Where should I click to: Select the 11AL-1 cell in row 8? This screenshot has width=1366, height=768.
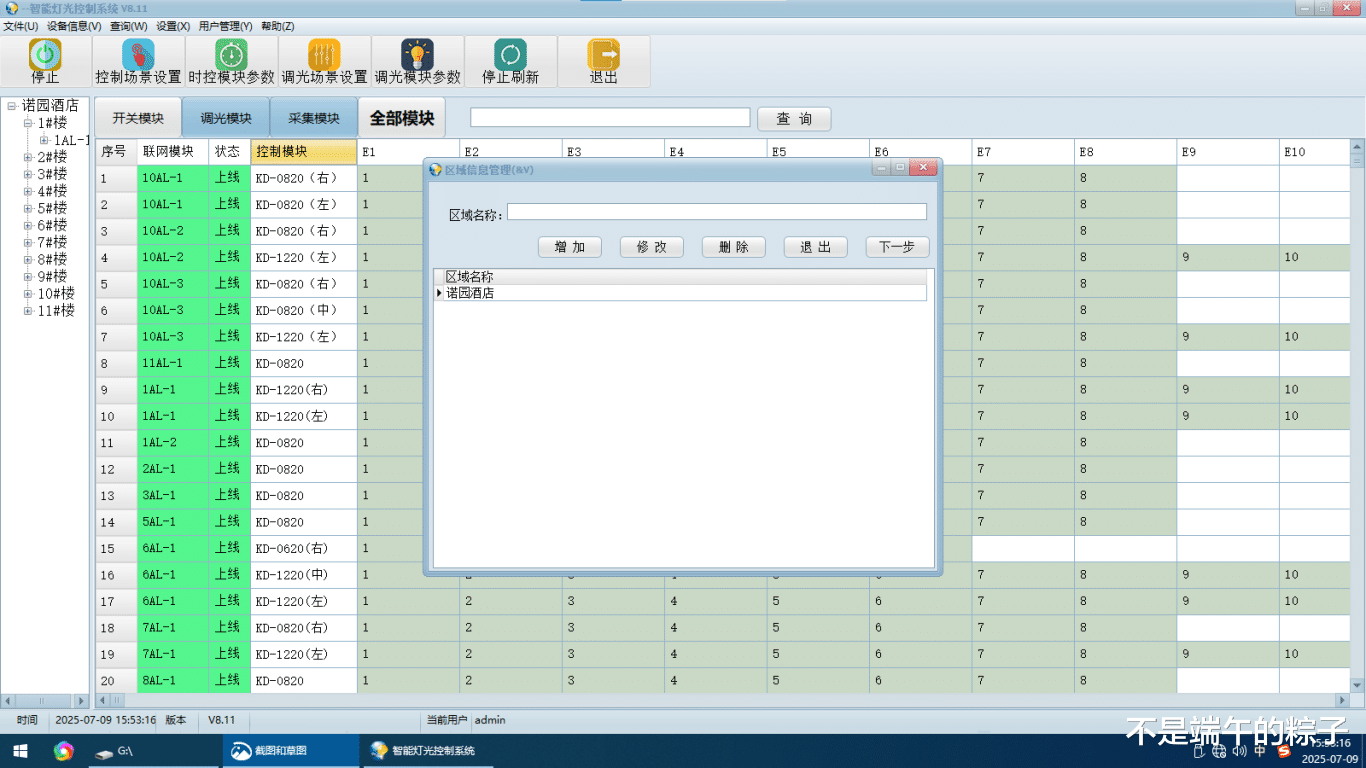(173, 363)
